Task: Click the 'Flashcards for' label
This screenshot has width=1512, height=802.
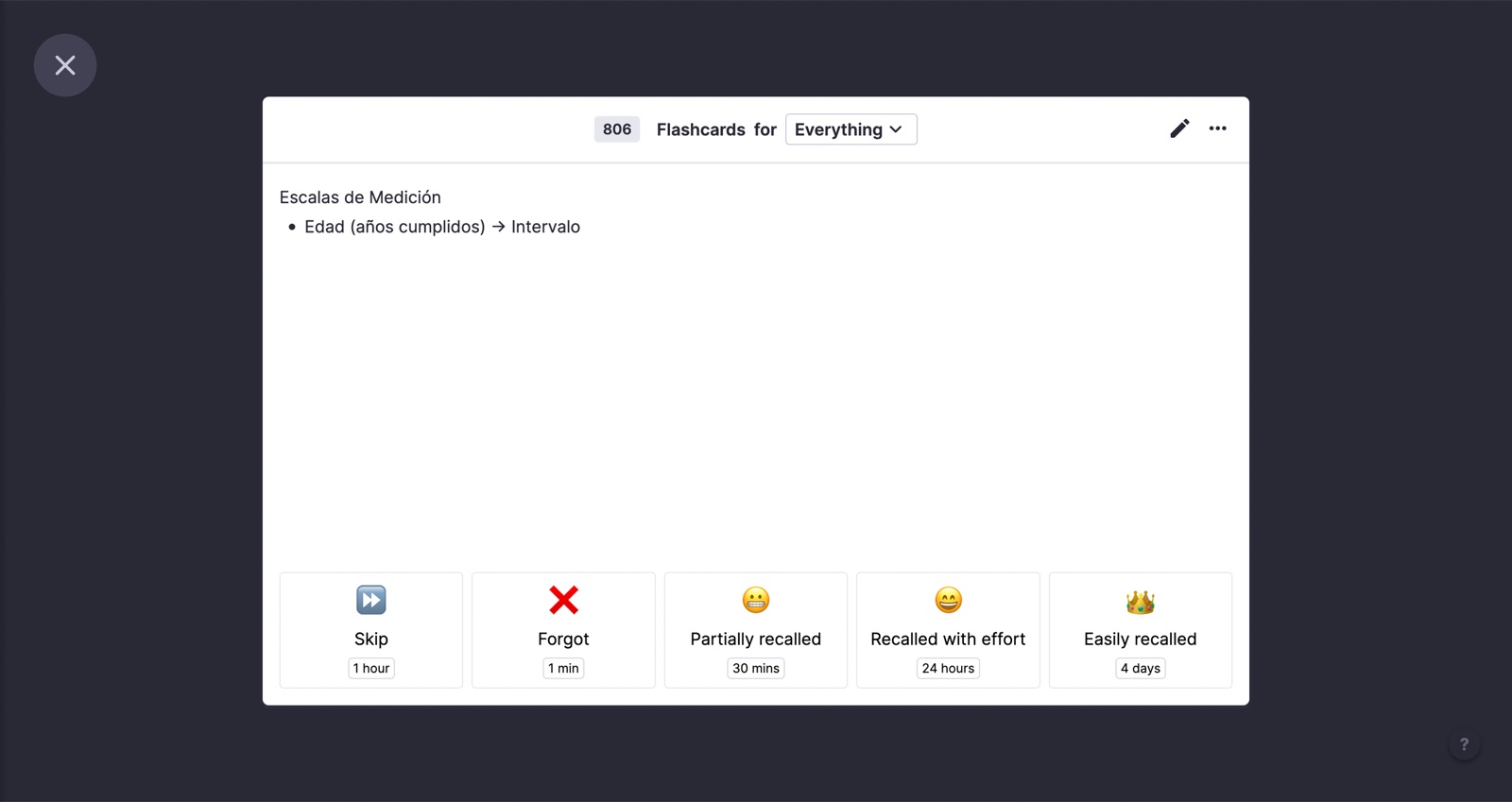Action: coord(716,129)
